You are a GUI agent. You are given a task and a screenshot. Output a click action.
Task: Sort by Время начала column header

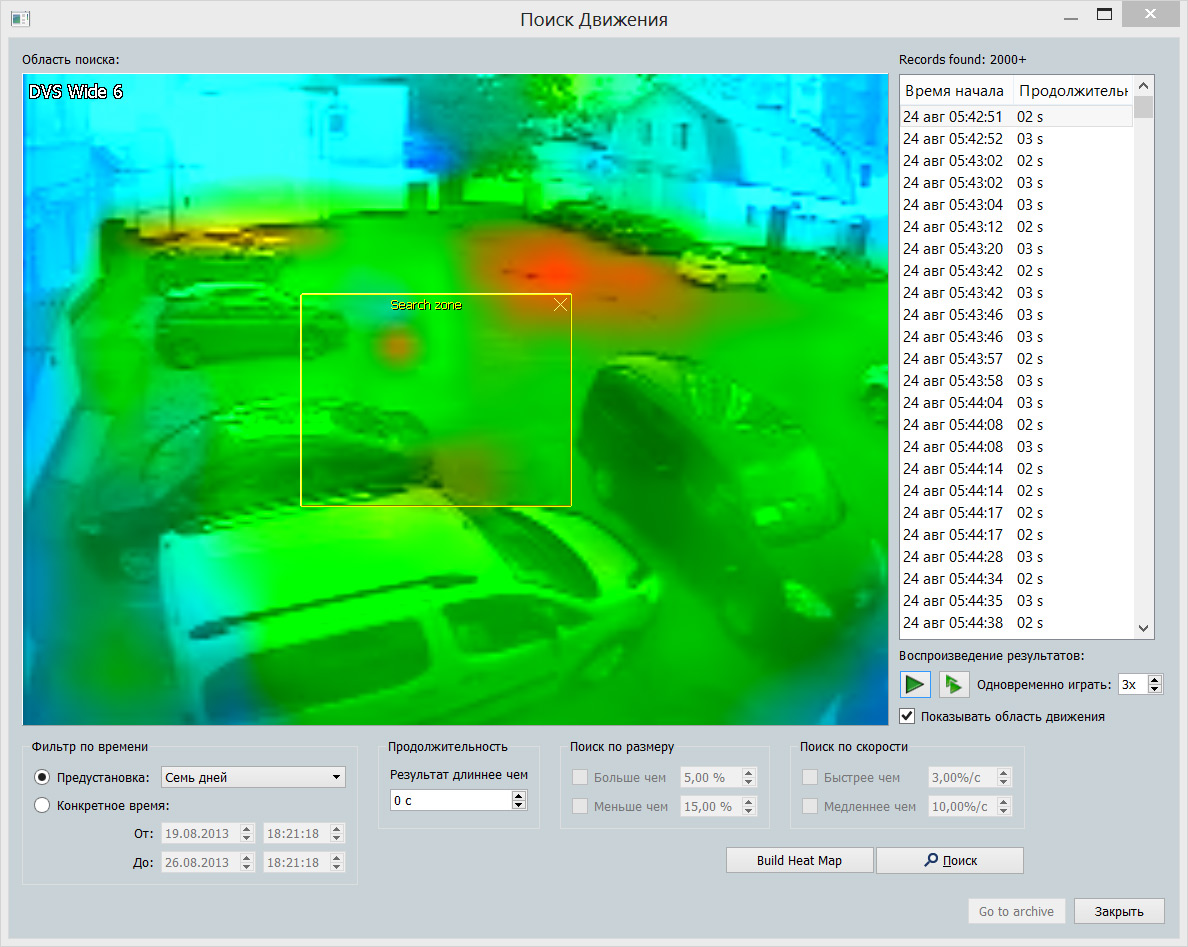tap(955, 91)
